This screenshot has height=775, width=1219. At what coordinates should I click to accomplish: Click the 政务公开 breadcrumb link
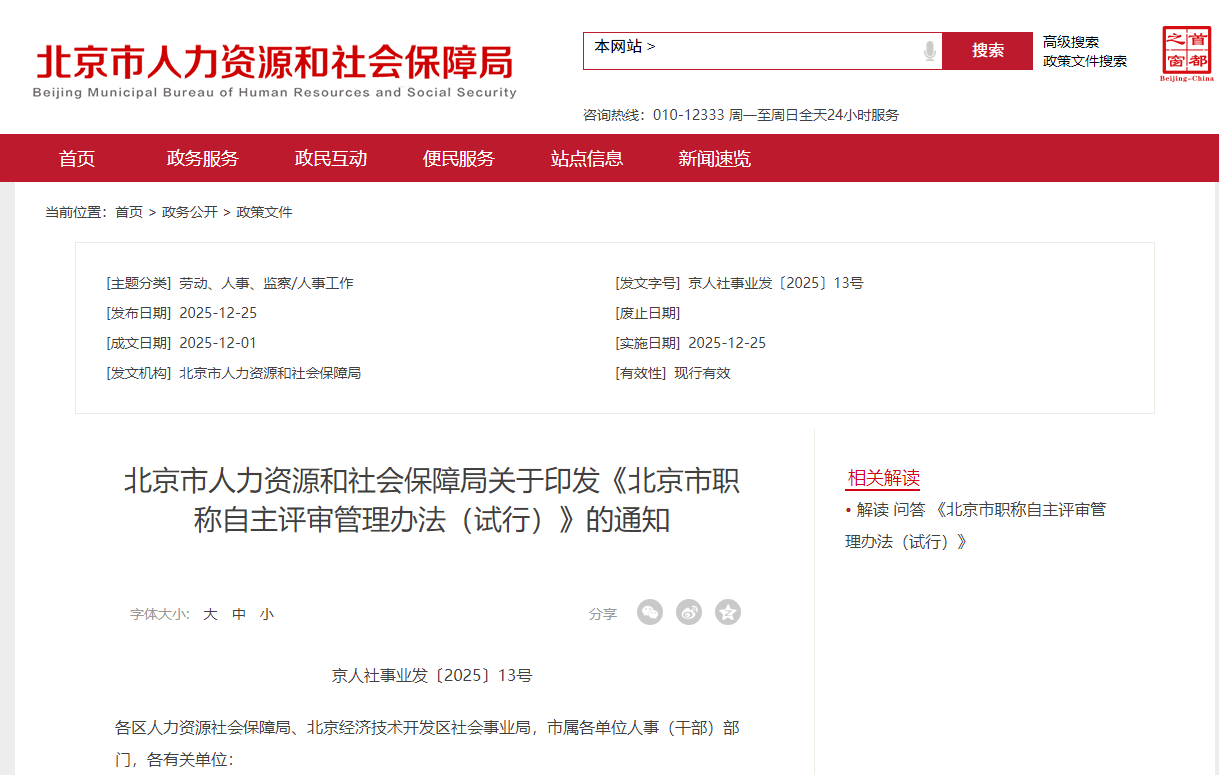(188, 211)
